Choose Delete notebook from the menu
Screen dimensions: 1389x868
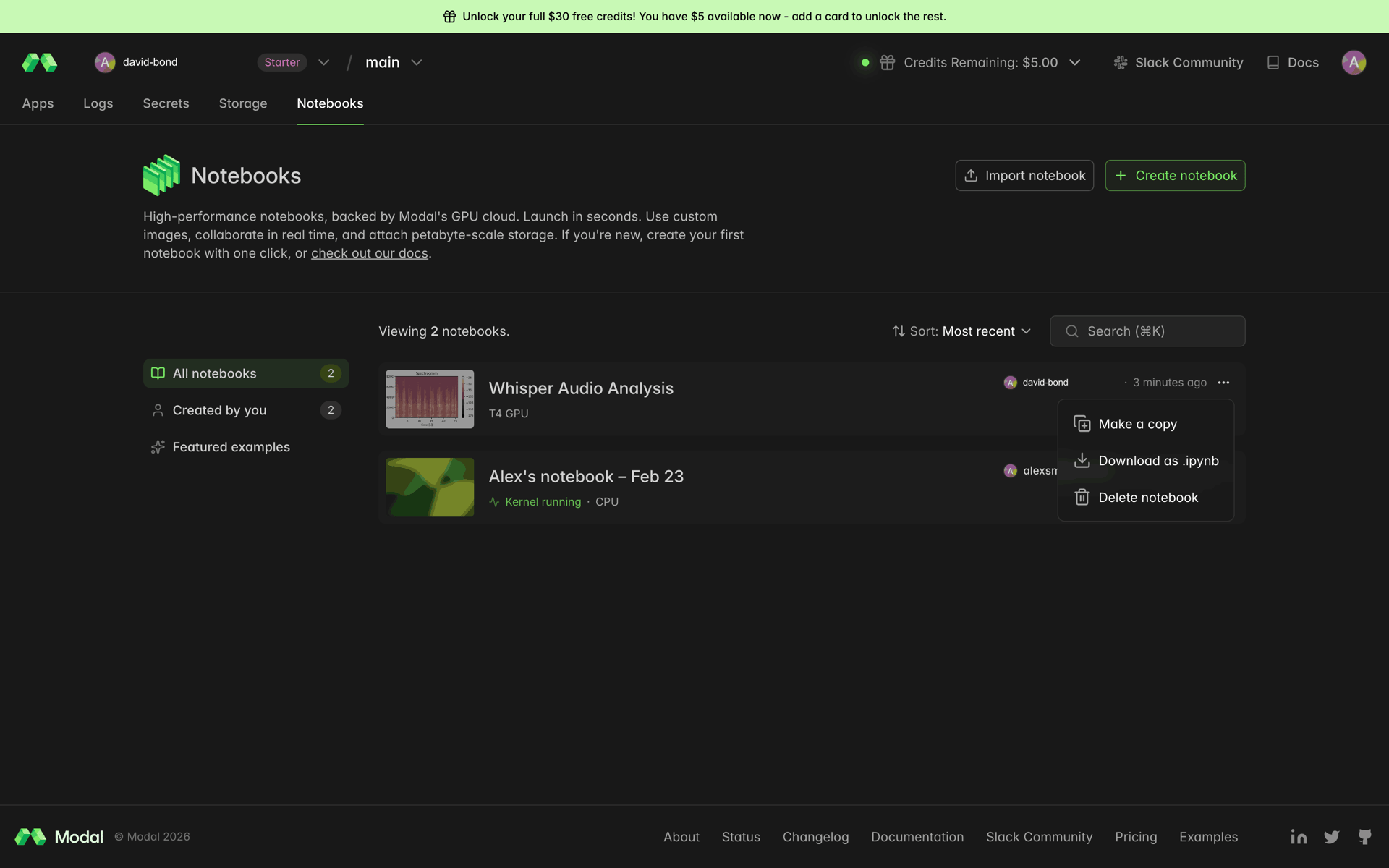(1146, 498)
